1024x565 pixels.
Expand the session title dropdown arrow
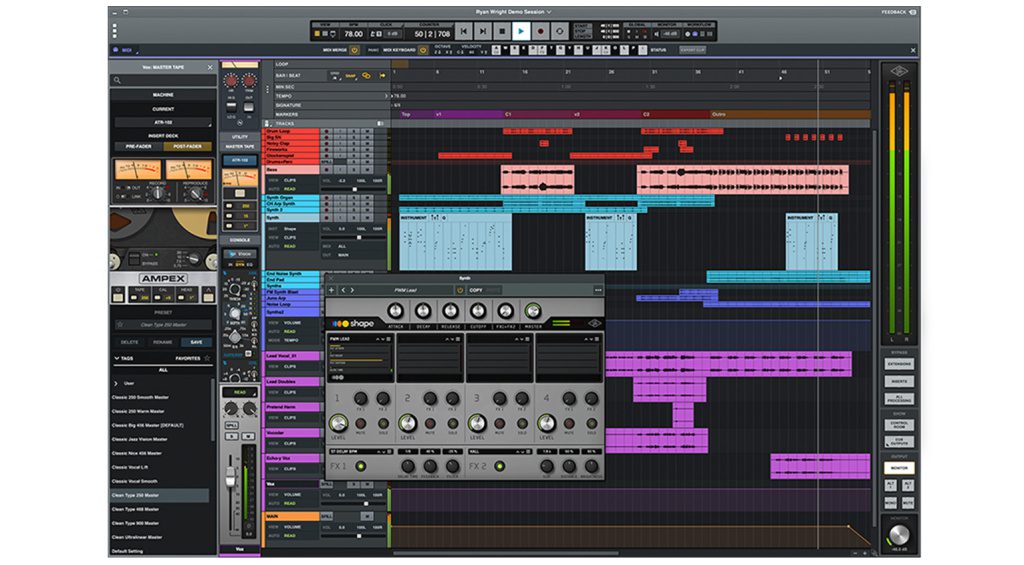tap(549, 12)
